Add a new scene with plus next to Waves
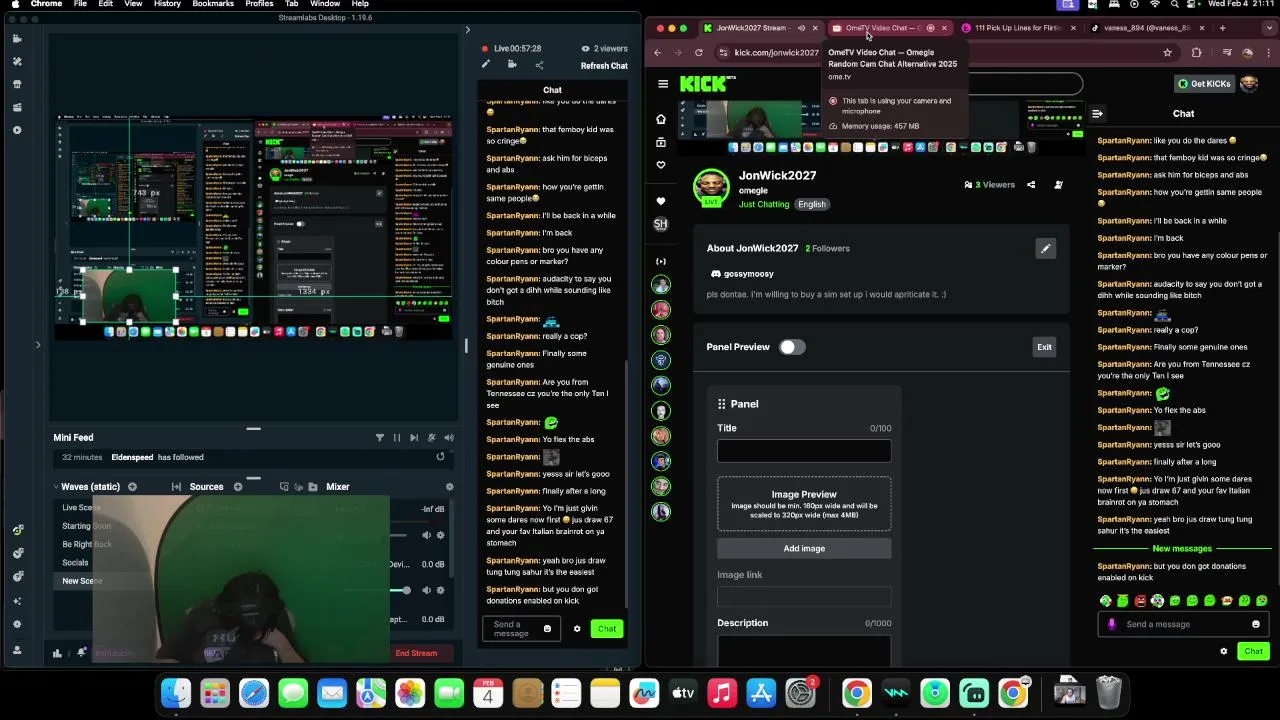 pos(132,487)
